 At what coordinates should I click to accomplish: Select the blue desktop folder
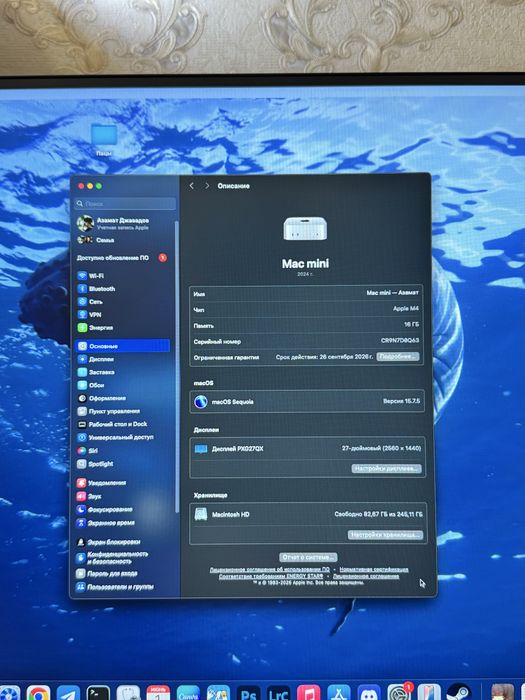point(104,134)
